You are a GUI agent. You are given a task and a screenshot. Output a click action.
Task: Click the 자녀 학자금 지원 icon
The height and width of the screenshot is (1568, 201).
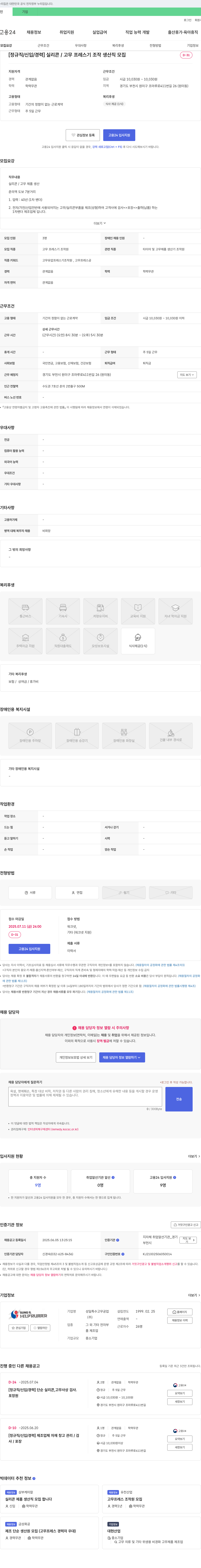pos(175,611)
